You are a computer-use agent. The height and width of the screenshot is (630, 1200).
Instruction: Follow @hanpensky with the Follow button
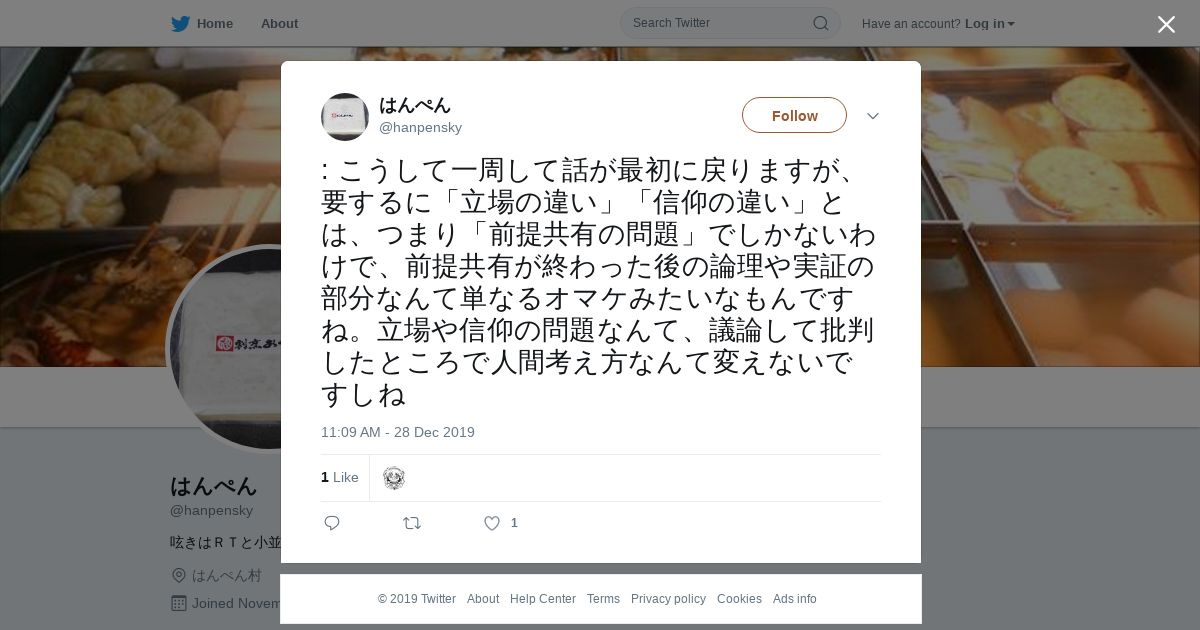pyautogui.click(x=794, y=115)
